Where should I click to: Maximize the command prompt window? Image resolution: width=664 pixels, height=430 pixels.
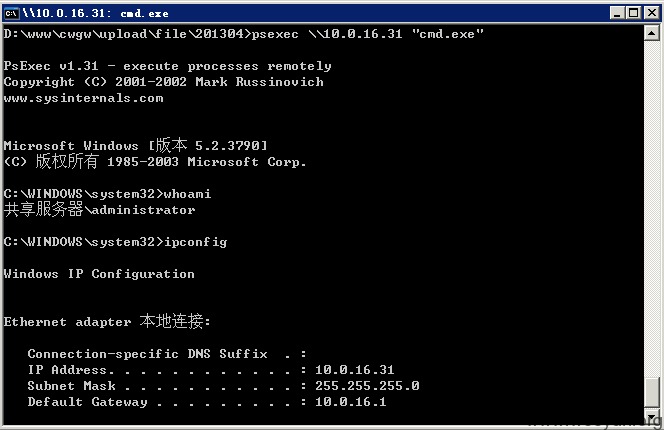(x=634, y=13)
